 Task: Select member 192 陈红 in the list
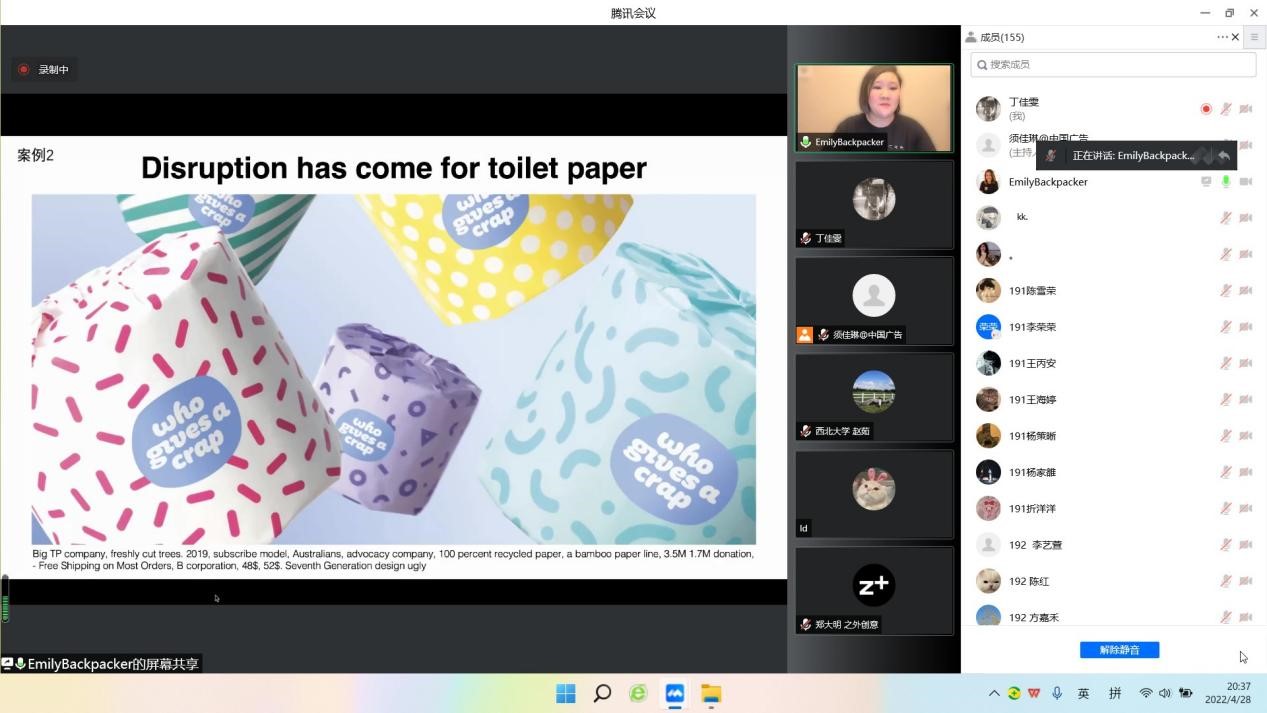coord(1113,581)
